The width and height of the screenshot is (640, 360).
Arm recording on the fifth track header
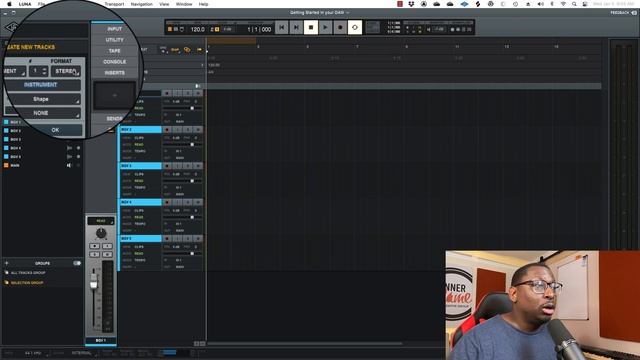click(x=167, y=239)
